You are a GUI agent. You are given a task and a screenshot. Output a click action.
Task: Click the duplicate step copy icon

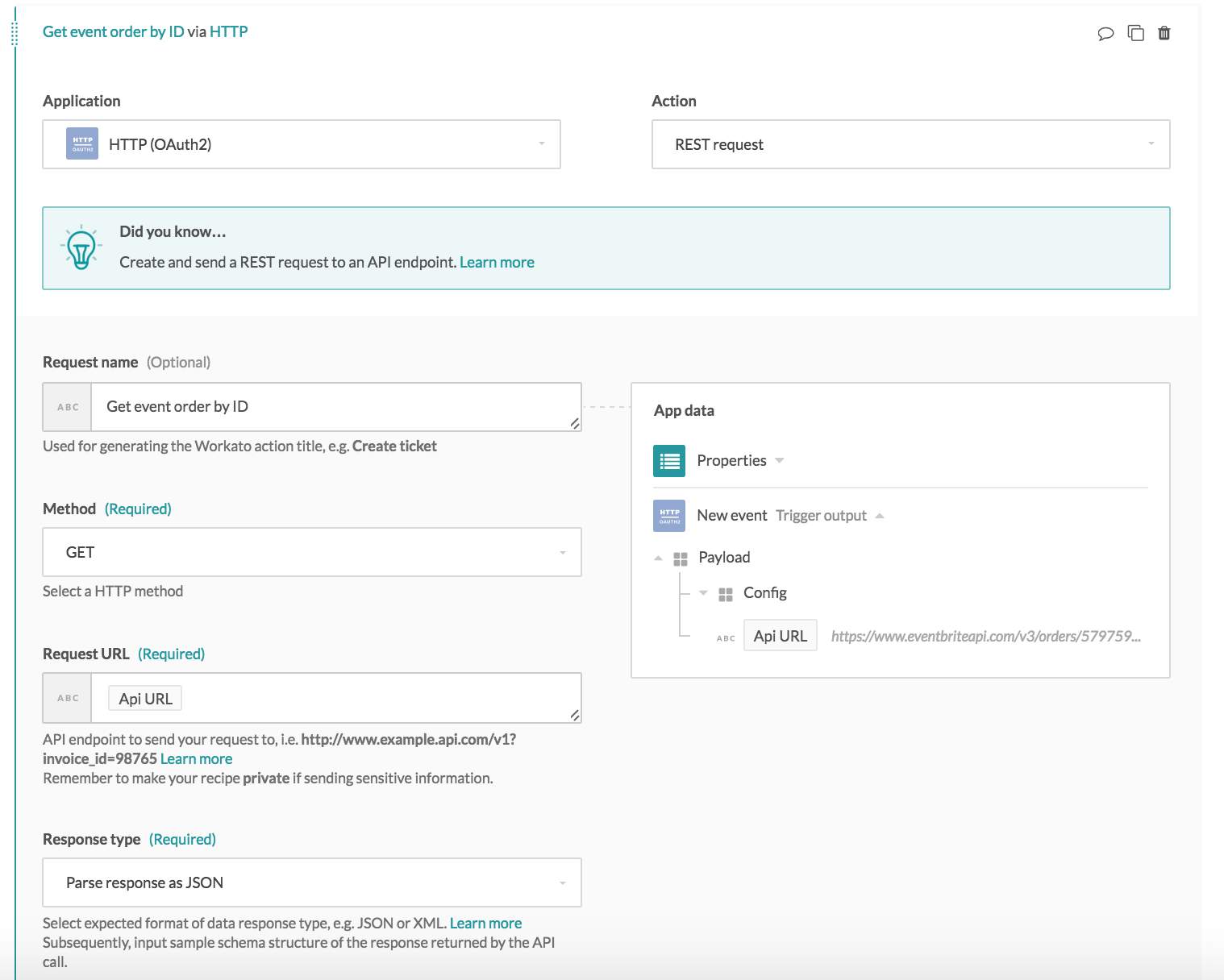point(1135,33)
